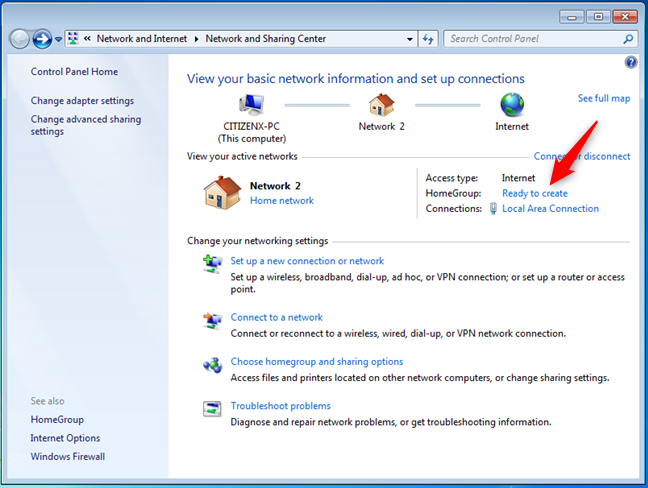Viewport: 648px width, 488px height.
Task: Click See full map link
Action: 604,98
